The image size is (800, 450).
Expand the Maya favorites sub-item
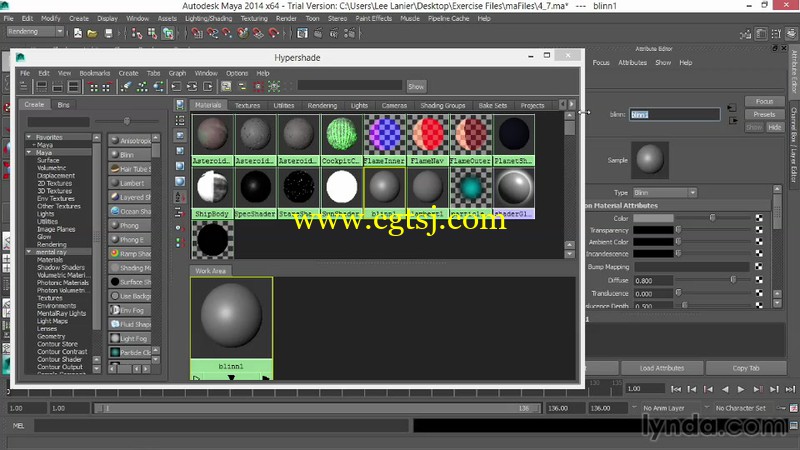click(x=34, y=145)
